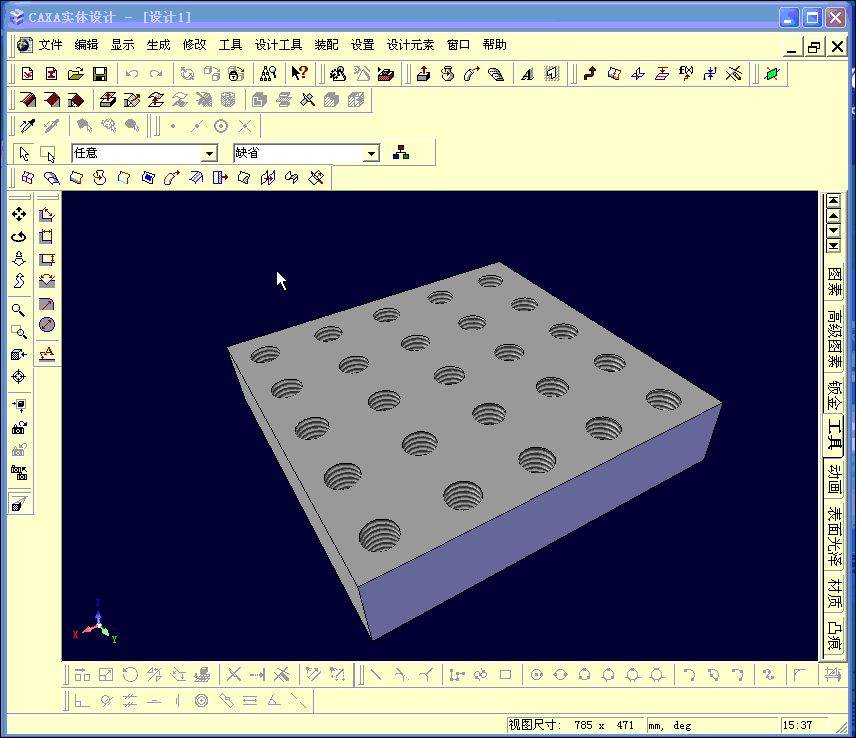856x738 pixels.
Task: Select the orbit rotate camera tool
Action: pyautogui.click(x=19, y=236)
